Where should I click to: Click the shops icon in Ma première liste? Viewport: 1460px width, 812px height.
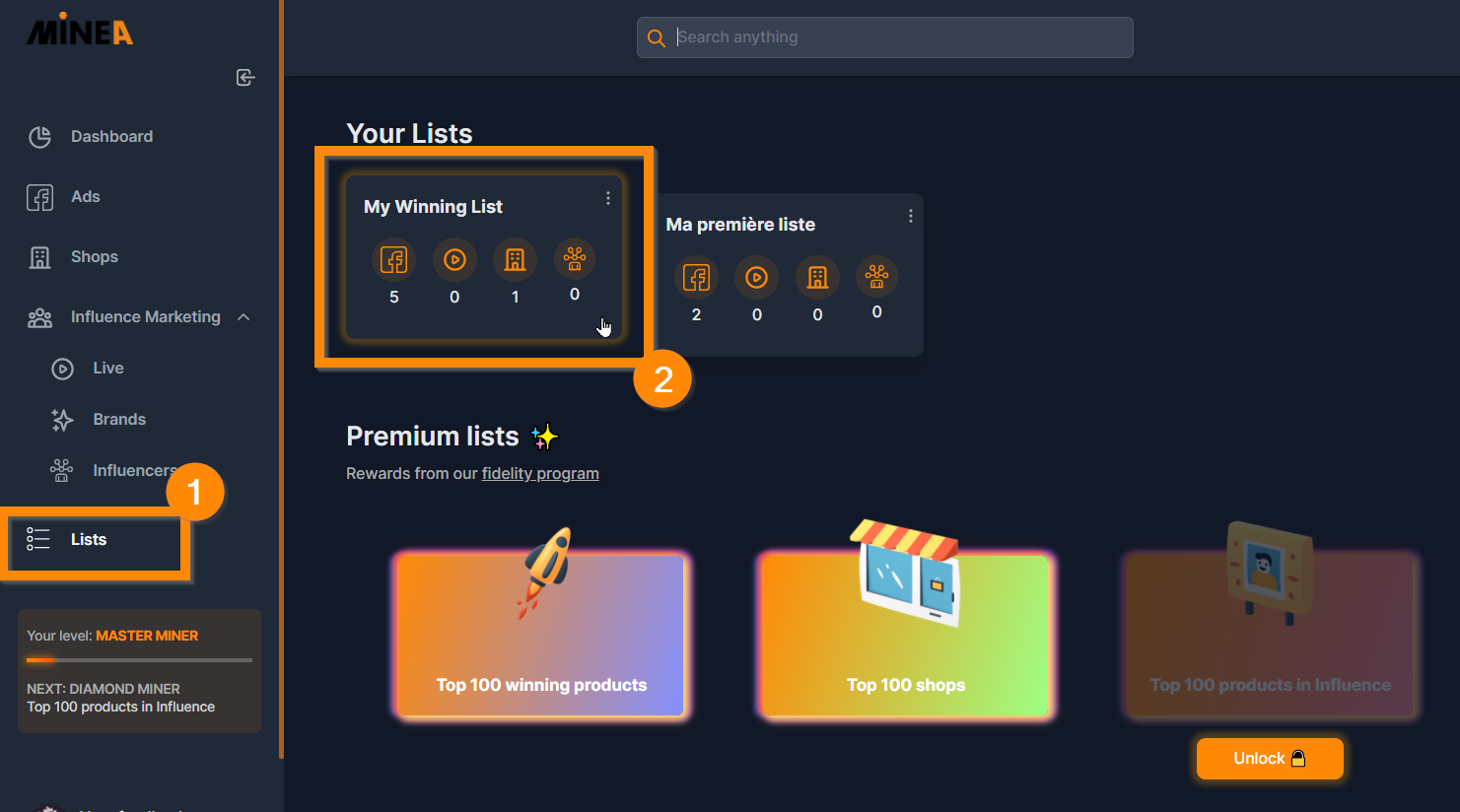point(817,278)
